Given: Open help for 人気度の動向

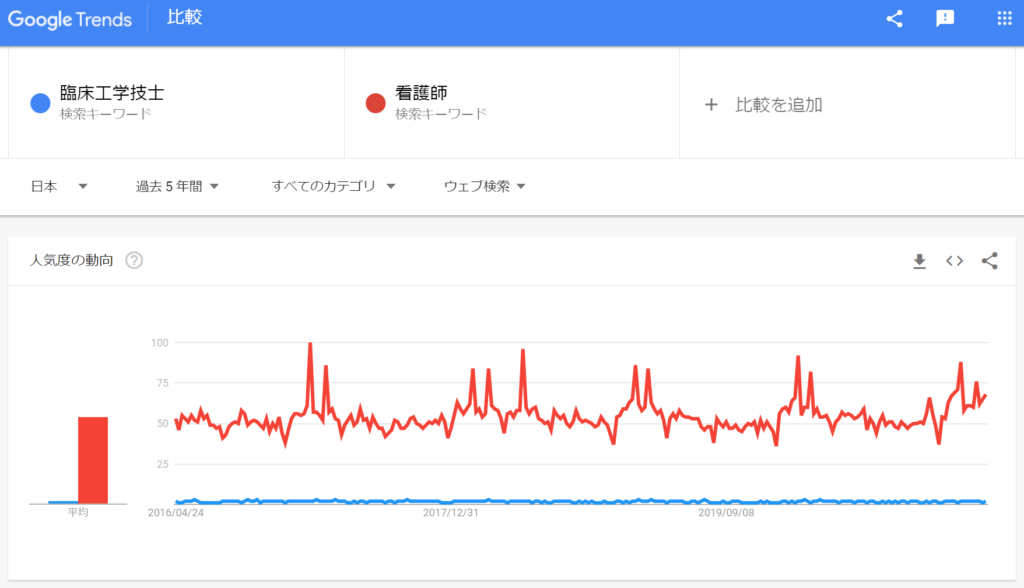Looking at the screenshot, I should coord(134,261).
